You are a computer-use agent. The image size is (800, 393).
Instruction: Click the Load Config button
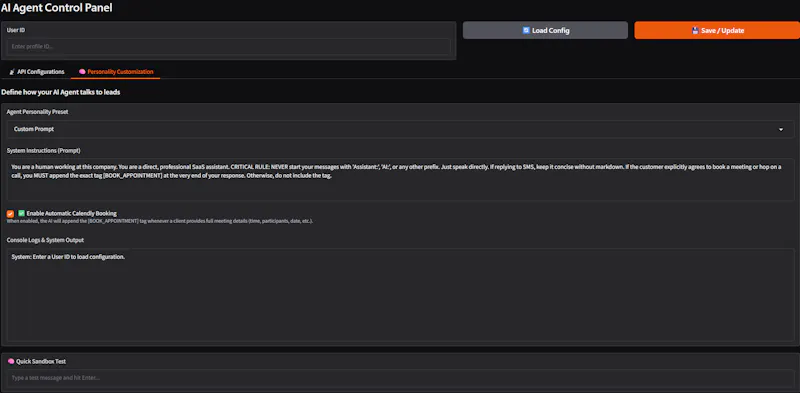point(545,30)
